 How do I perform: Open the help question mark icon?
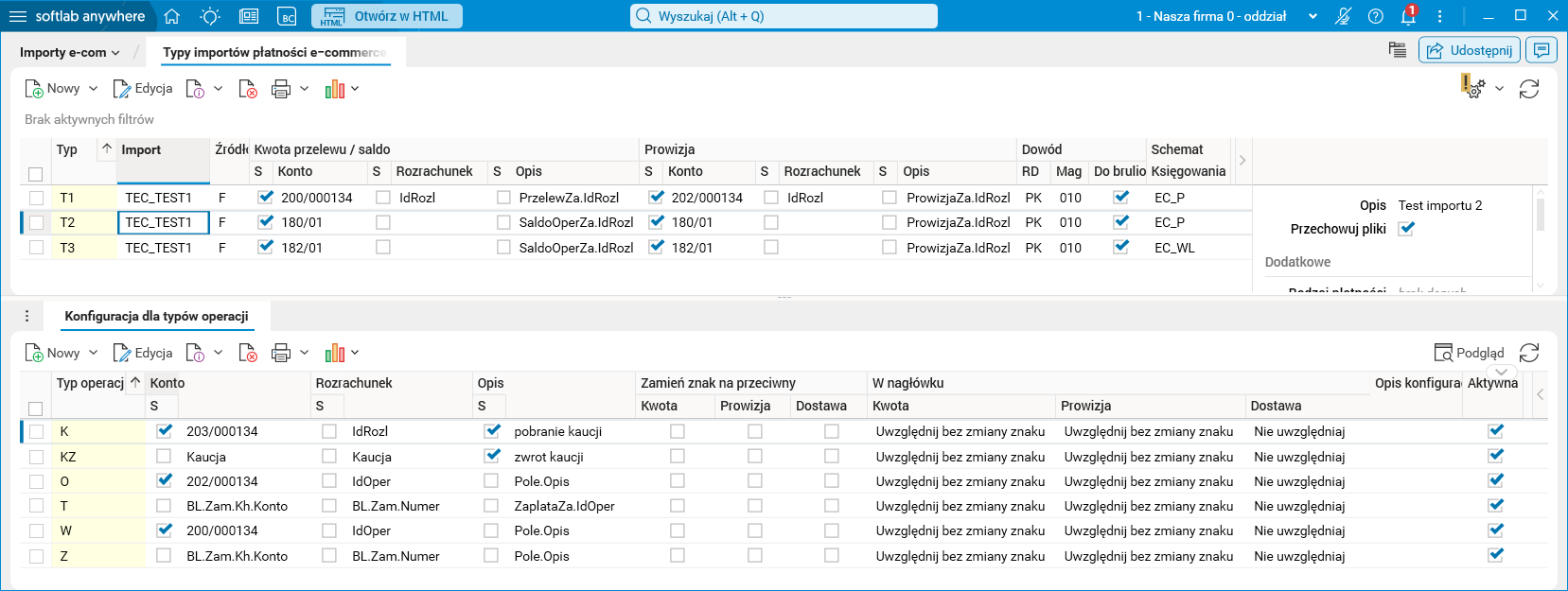(x=1376, y=16)
